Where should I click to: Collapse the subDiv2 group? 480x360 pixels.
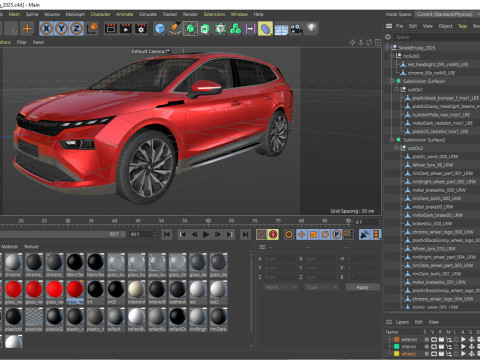click(397, 148)
